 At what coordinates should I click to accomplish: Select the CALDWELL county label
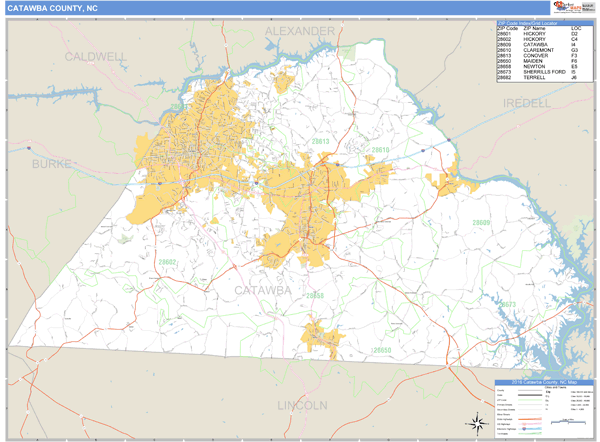pyautogui.click(x=95, y=57)
